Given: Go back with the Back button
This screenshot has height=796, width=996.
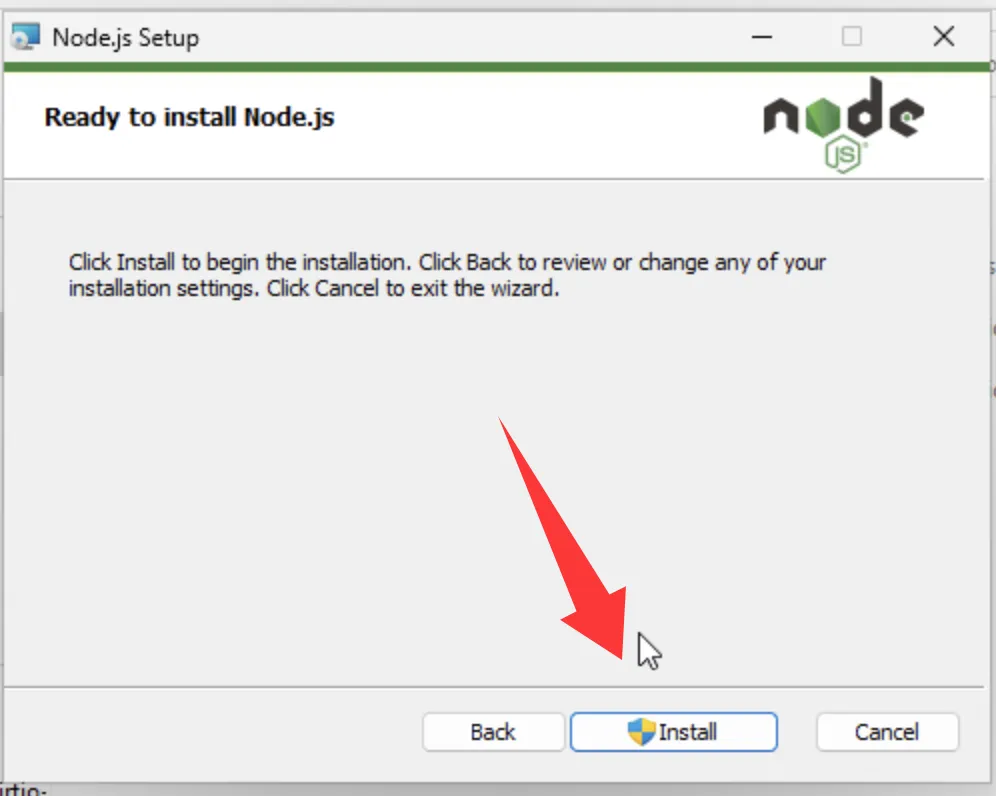Looking at the screenshot, I should pyautogui.click(x=493, y=732).
